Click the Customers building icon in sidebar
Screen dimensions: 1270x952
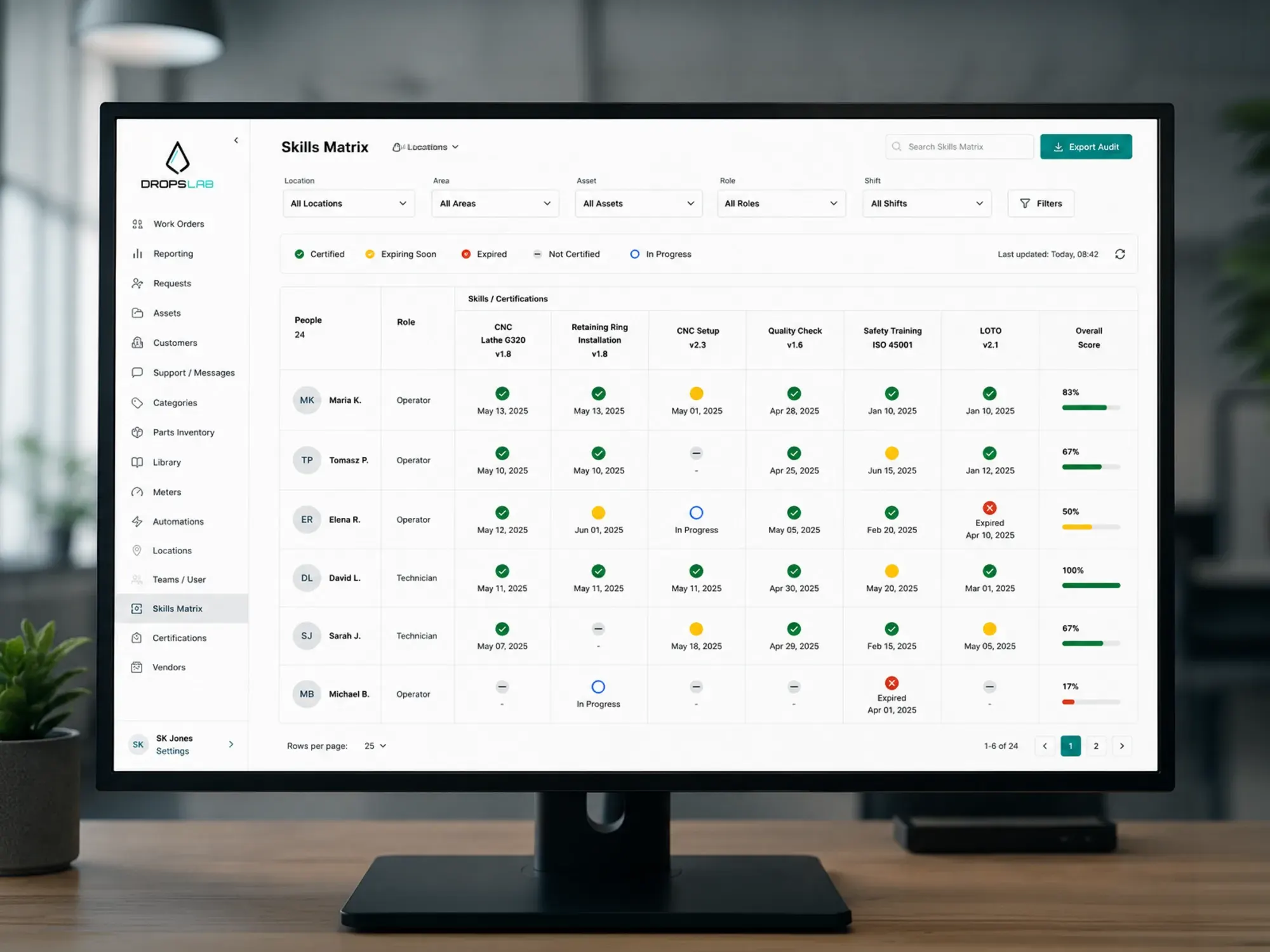[x=137, y=343]
